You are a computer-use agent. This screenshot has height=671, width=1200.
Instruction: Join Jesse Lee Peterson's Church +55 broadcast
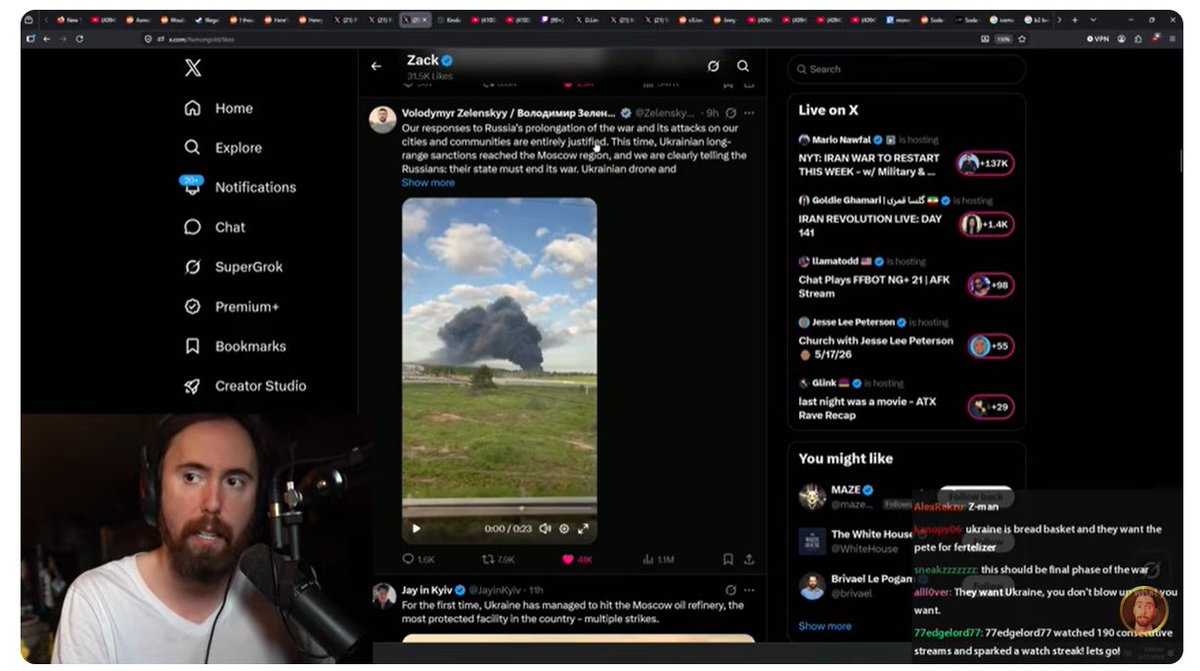coord(990,346)
